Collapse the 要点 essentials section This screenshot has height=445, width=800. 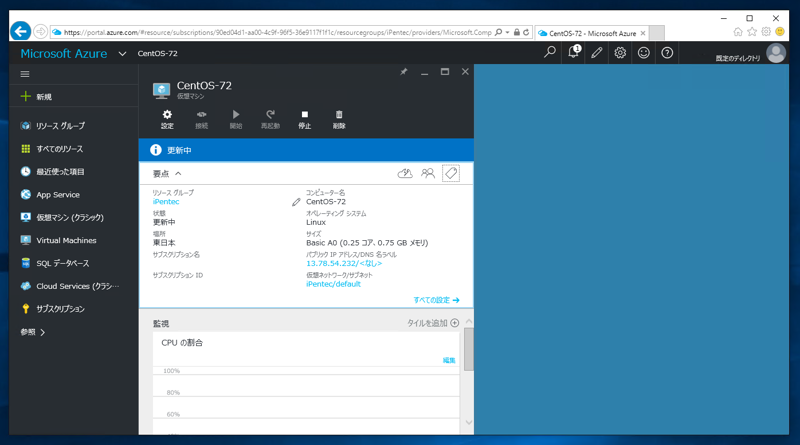click(167, 174)
